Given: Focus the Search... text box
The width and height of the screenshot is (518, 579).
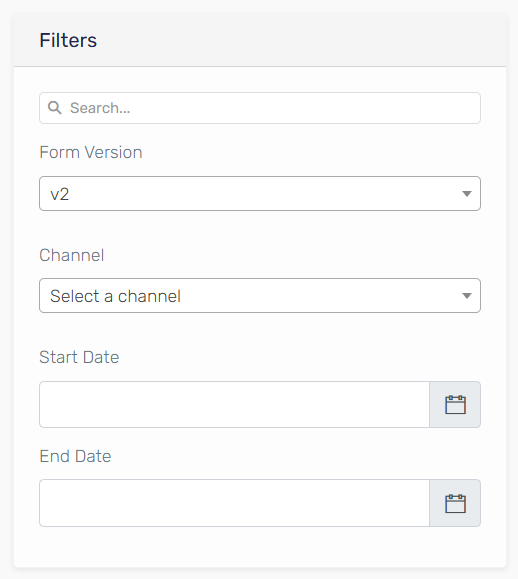Looking at the screenshot, I should click(260, 108).
